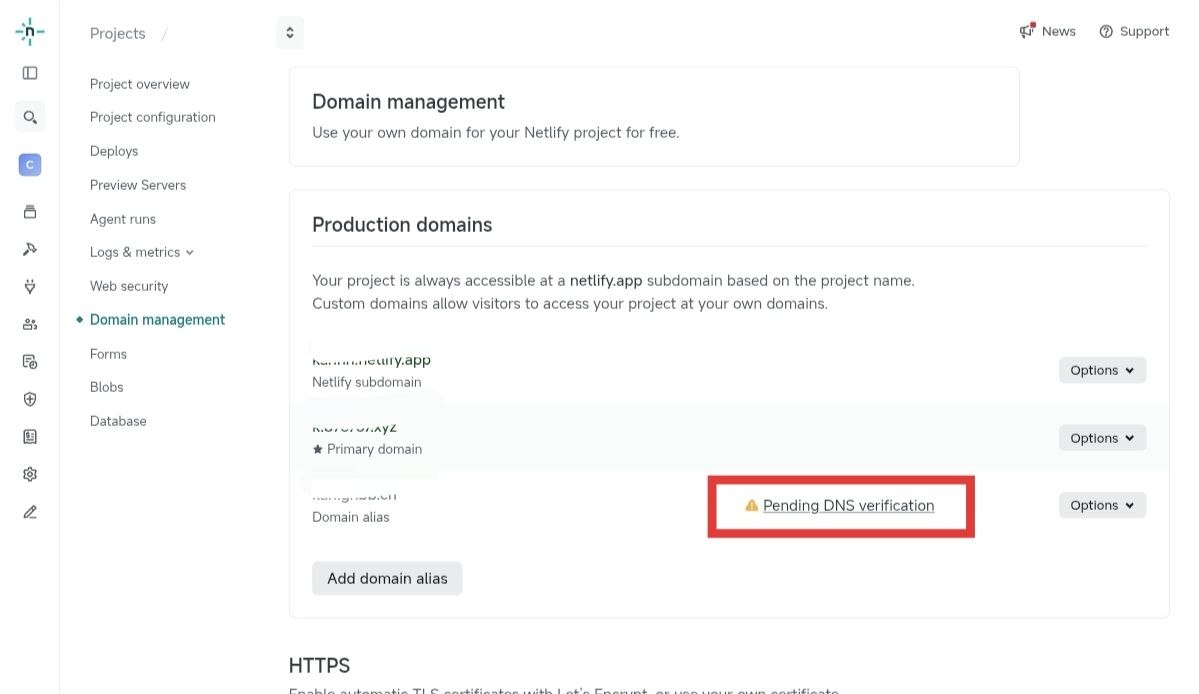
Task: Open the builds hammer icon
Action: (x=30, y=249)
